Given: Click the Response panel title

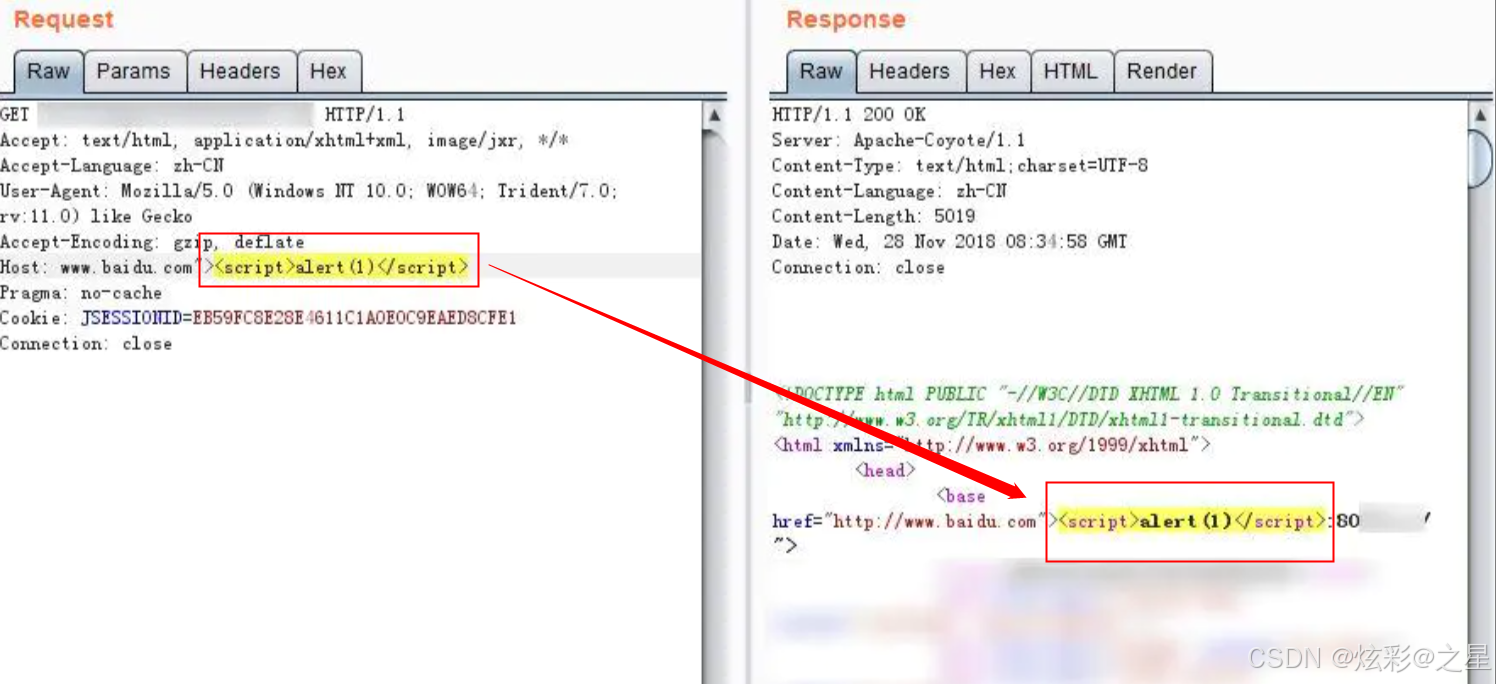Looking at the screenshot, I should [845, 19].
